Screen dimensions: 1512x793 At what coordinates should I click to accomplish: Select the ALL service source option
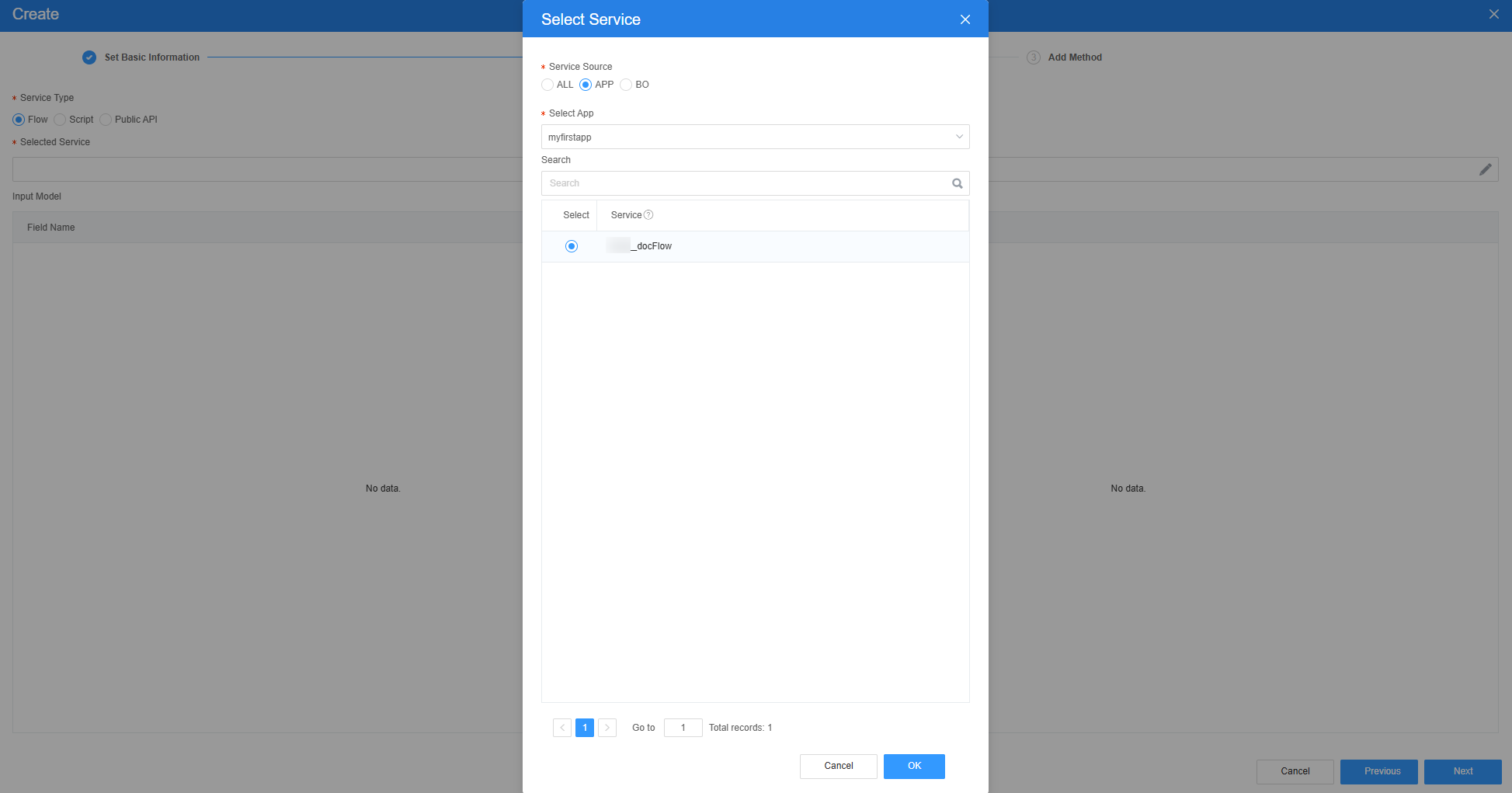pyautogui.click(x=547, y=85)
